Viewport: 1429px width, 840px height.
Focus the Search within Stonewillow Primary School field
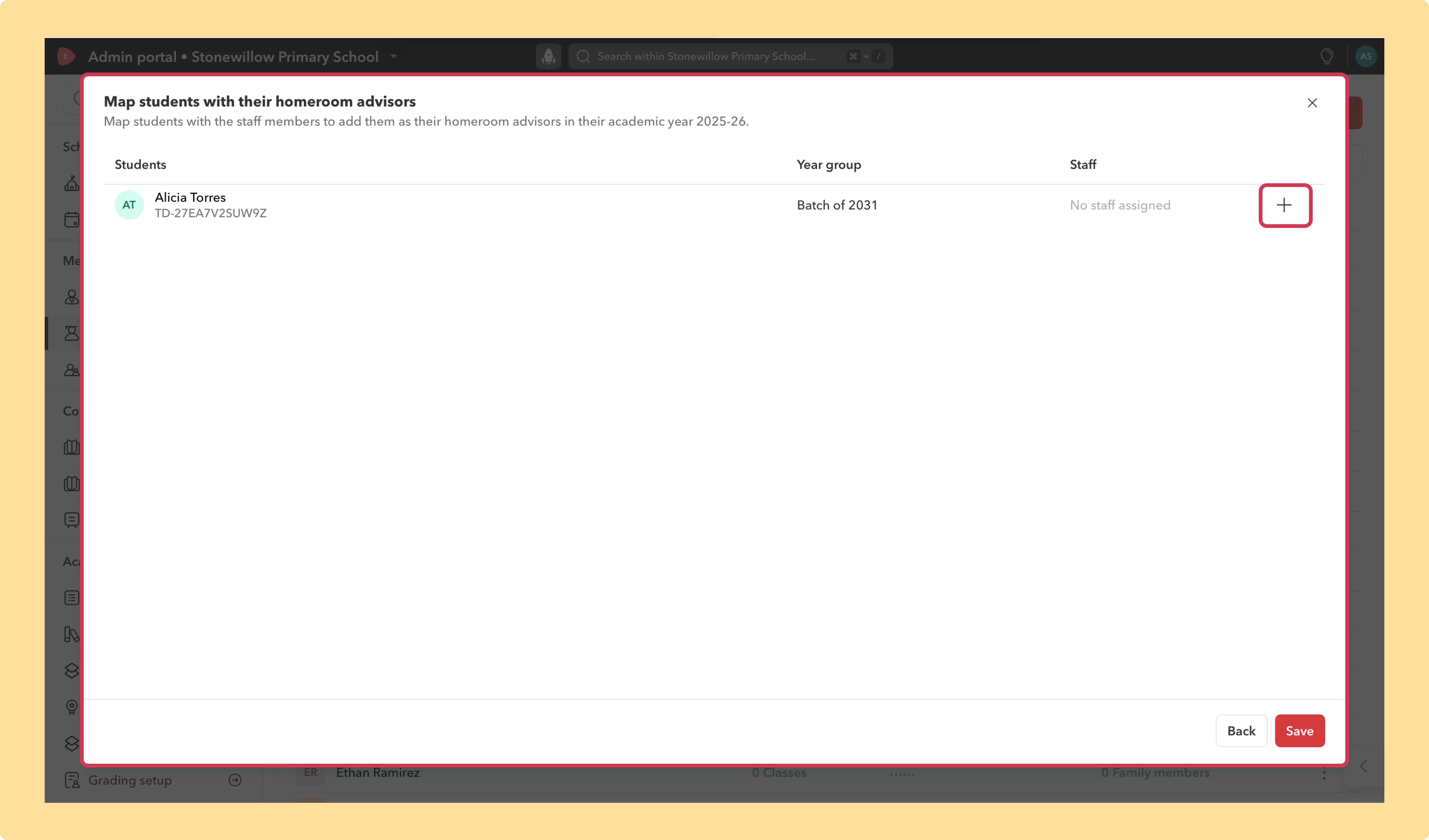pyautogui.click(x=730, y=56)
